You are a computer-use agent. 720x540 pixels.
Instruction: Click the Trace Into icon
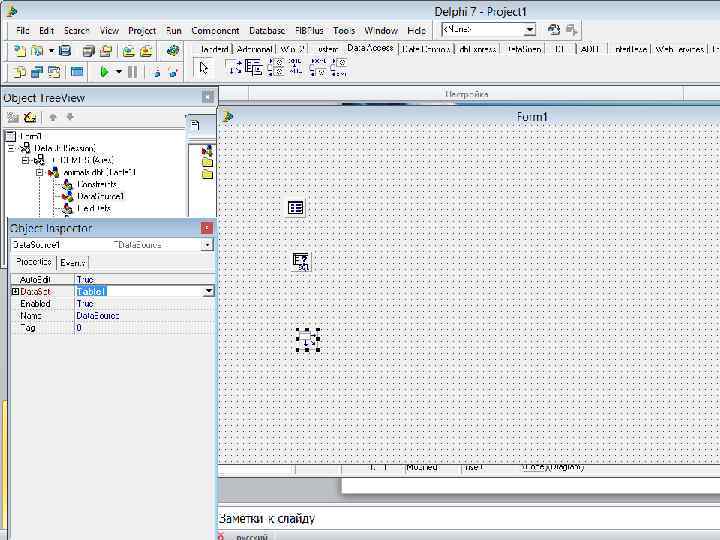(157, 72)
